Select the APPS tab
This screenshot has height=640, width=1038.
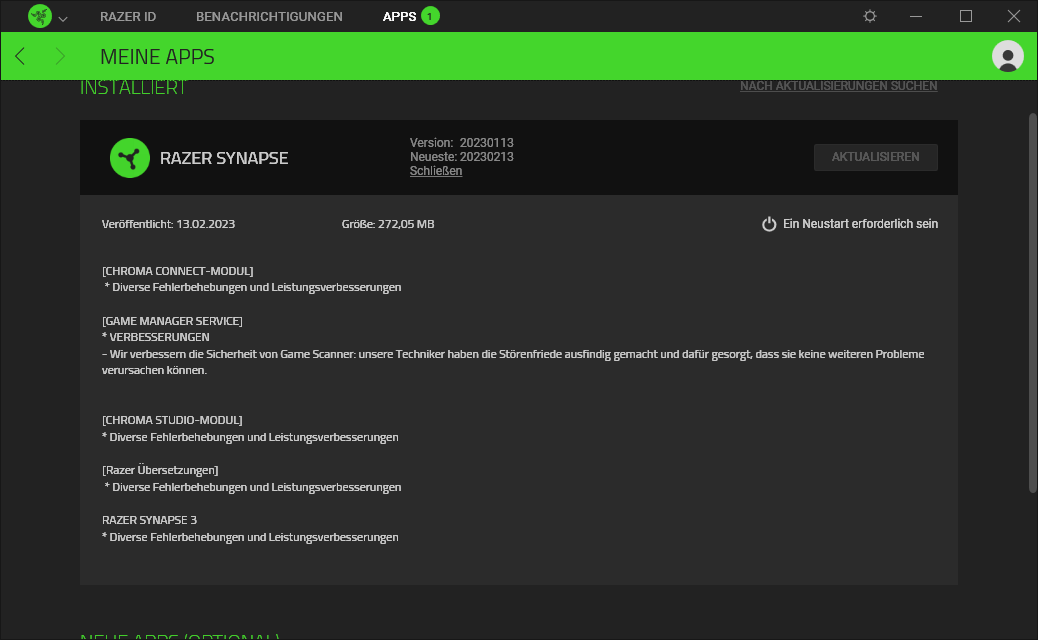click(x=399, y=17)
